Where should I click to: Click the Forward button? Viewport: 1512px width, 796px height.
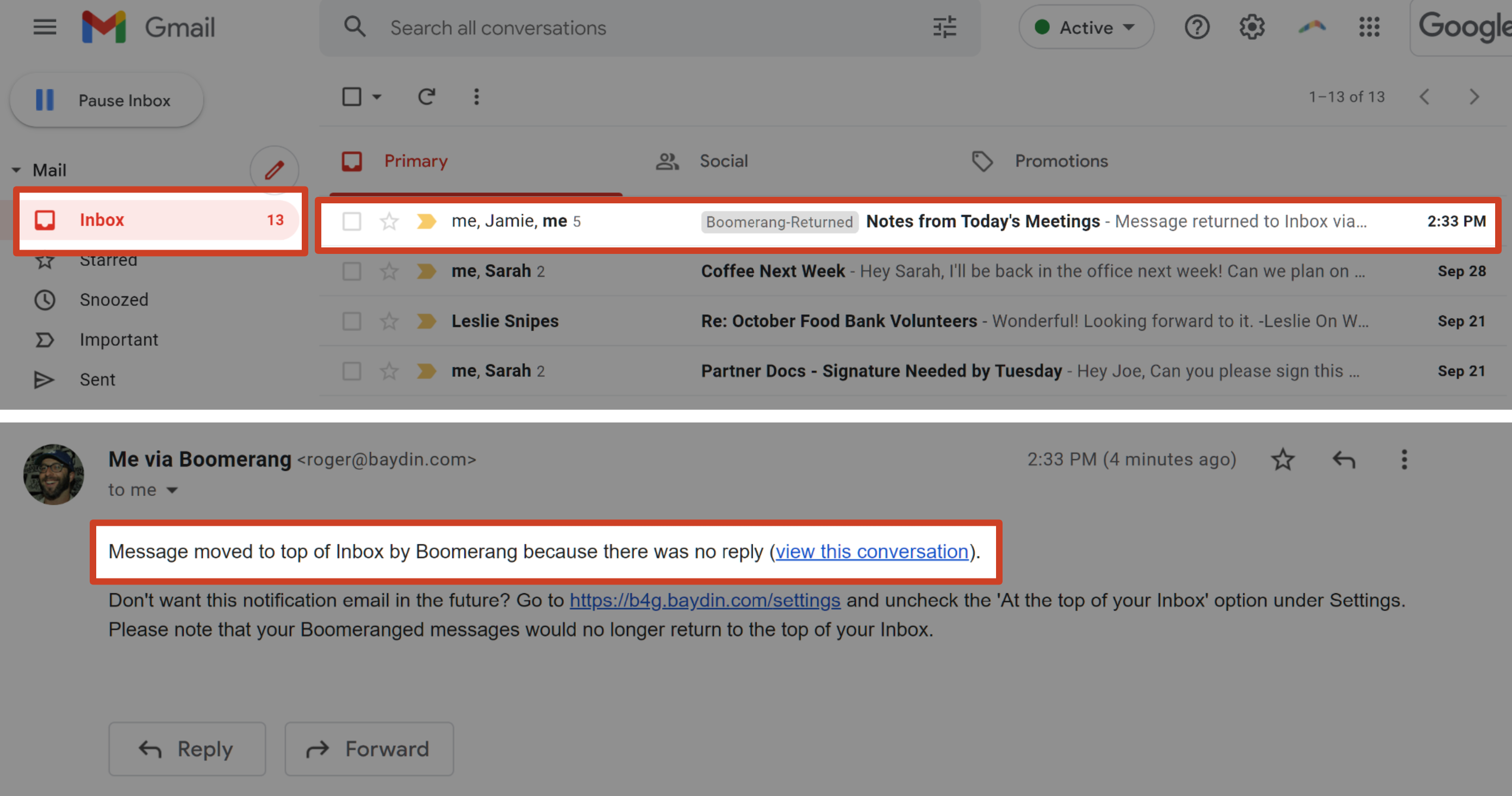369,749
